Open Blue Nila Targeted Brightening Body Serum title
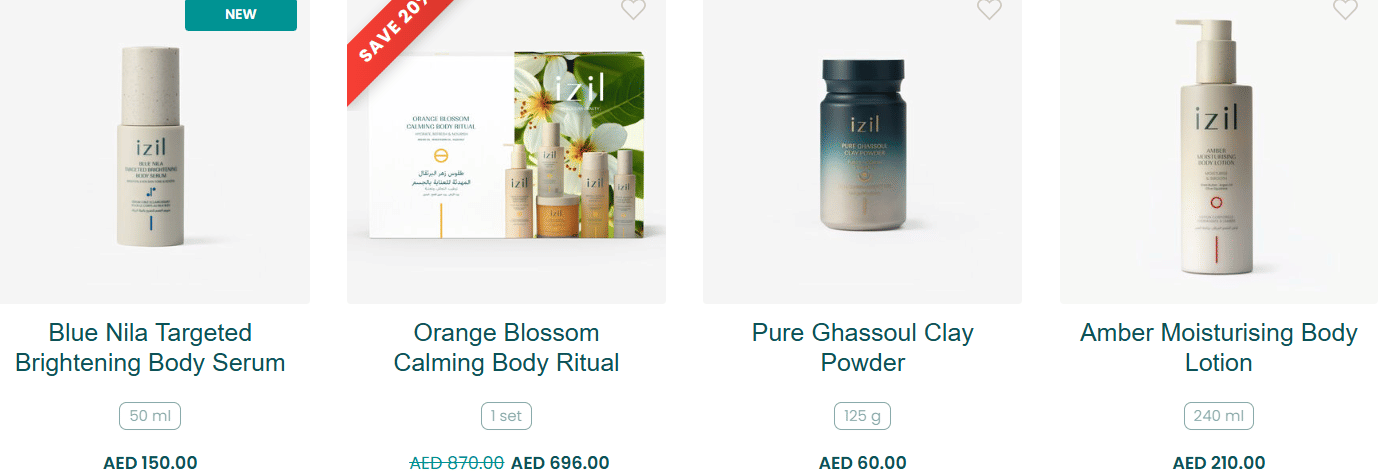Image resolution: width=1379 pixels, height=473 pixels. click(150, 348)
